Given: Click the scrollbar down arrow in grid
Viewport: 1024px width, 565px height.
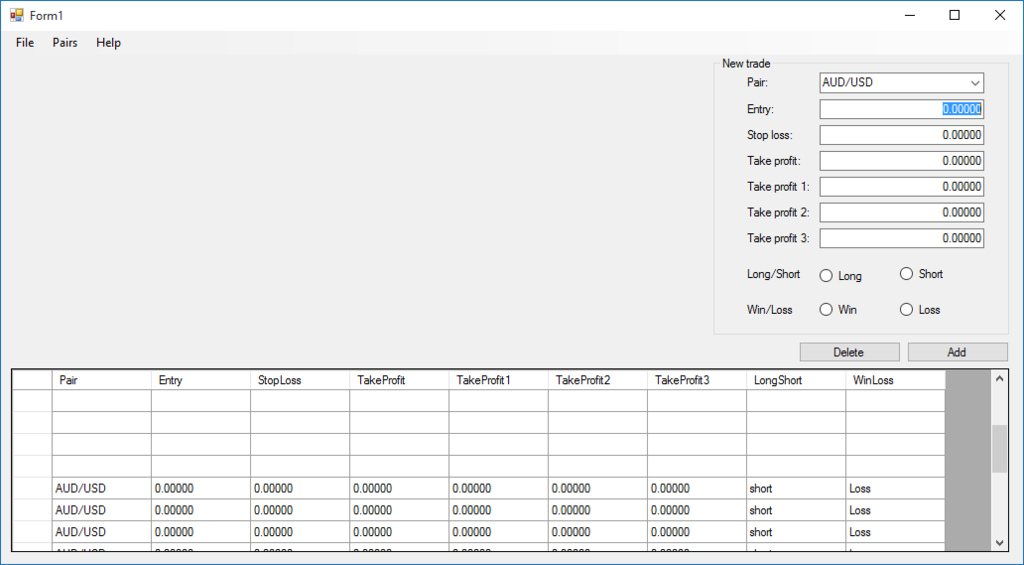Looking at the screenshot, I should pos(999,541).
